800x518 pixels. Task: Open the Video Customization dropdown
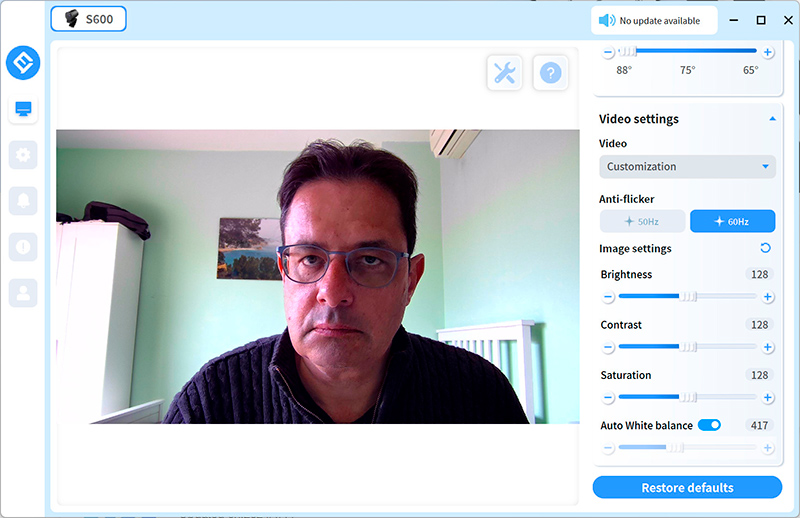coord(687,167)
